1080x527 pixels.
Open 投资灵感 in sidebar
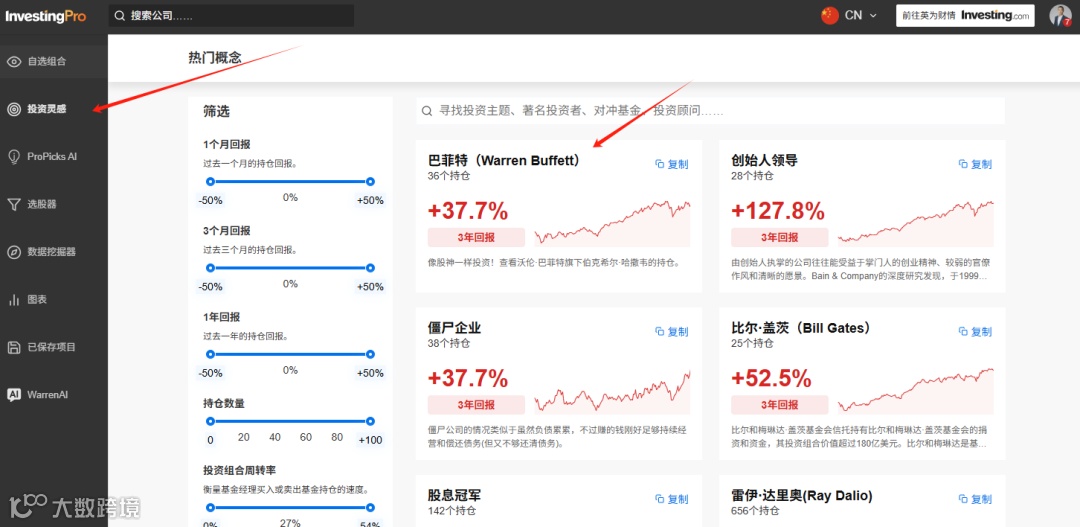tap(54, 109)
